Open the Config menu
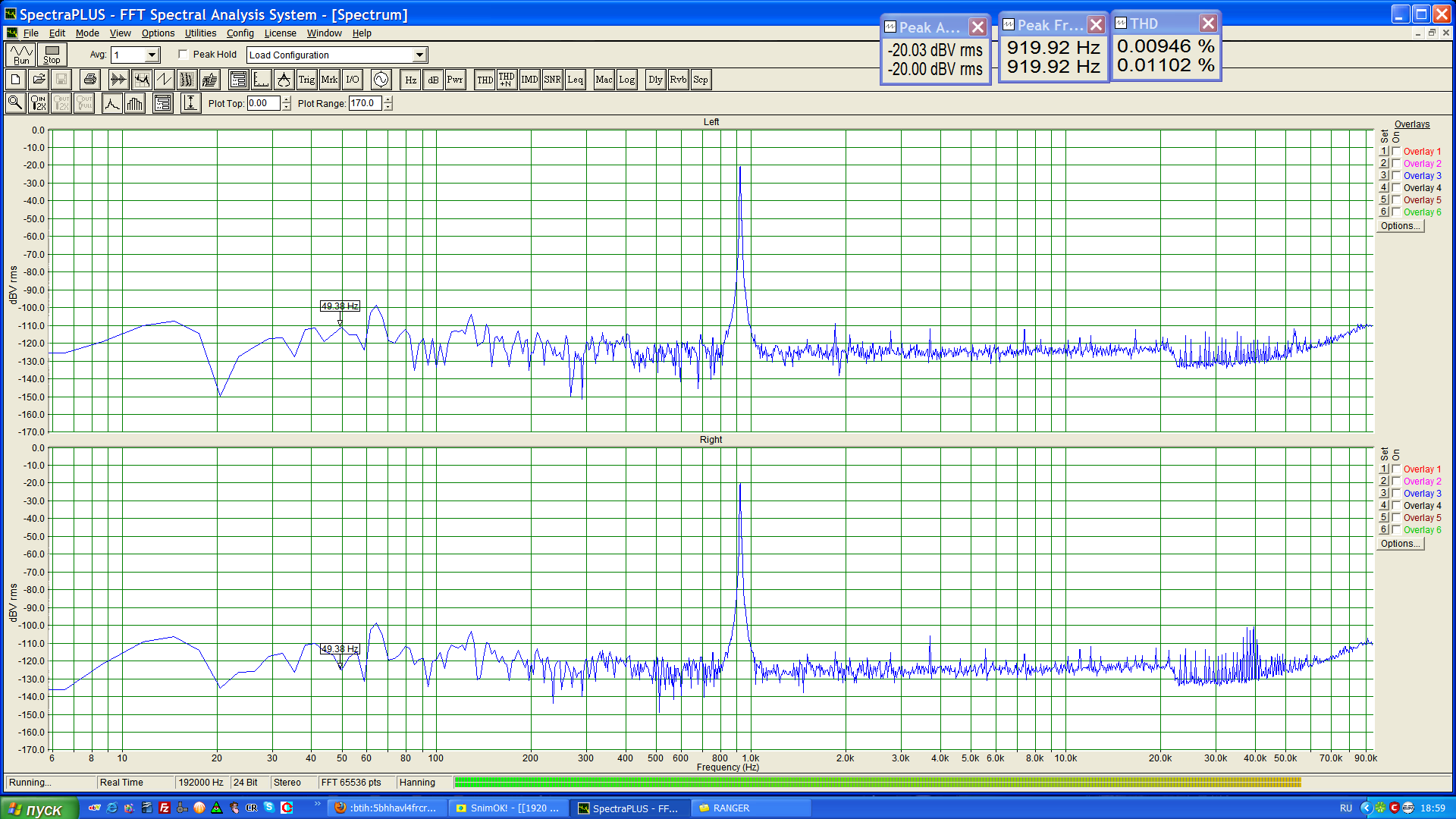This screenshot has height=819, width=1456. point(240,33)
